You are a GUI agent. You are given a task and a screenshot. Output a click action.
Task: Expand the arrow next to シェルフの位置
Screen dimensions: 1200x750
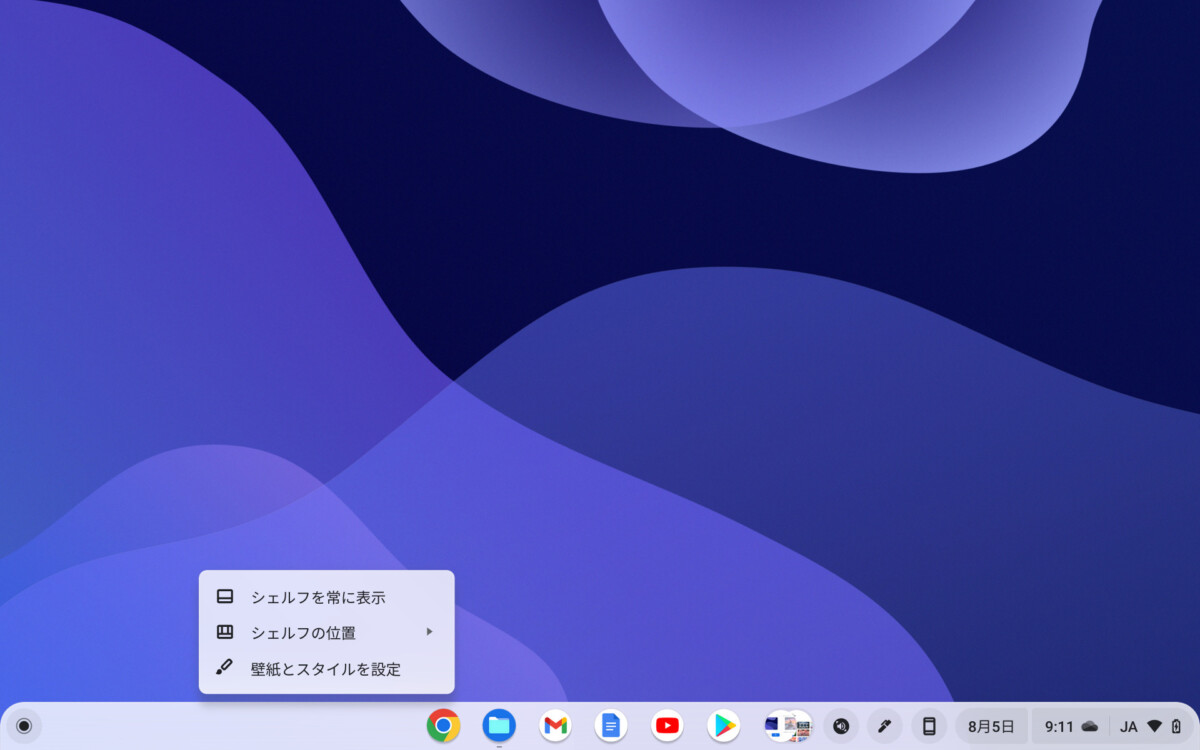pyautogui.click(x=429, y=631)
